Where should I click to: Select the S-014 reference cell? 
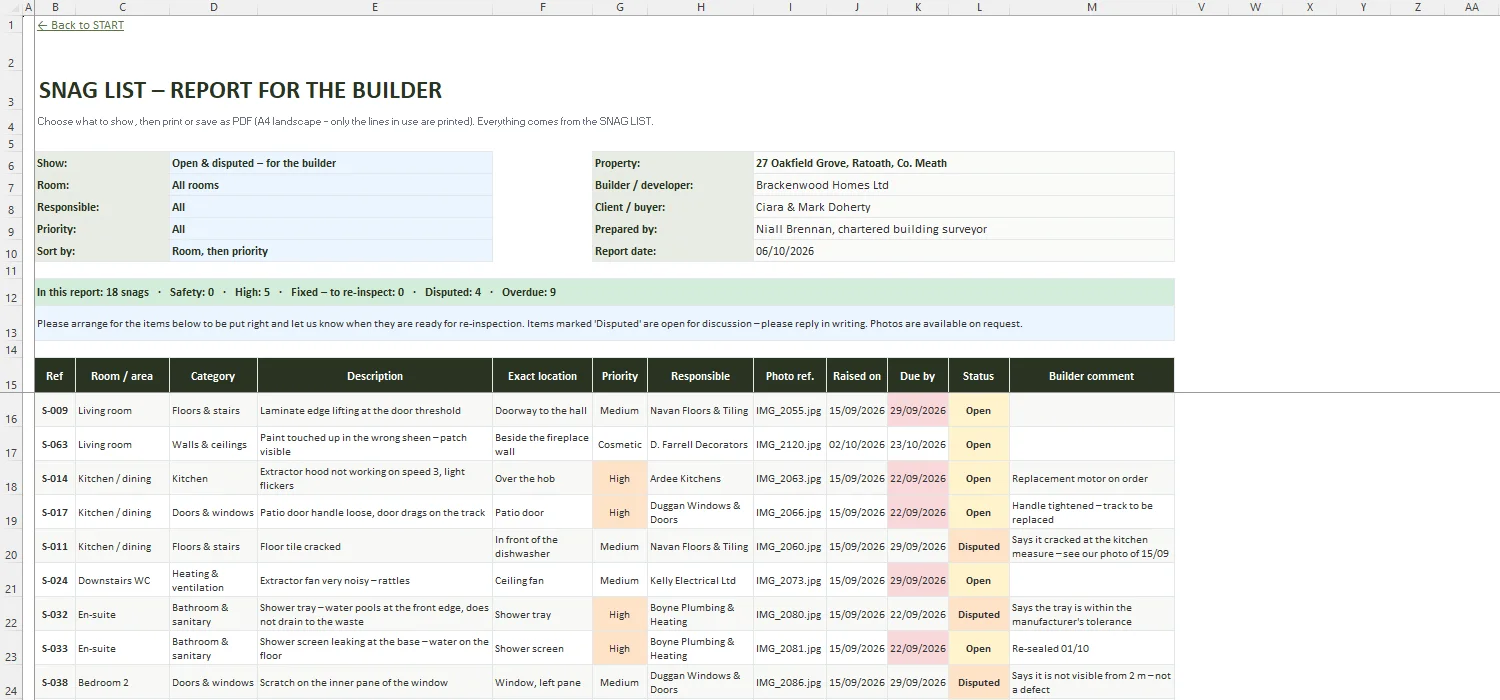point(55,478)
